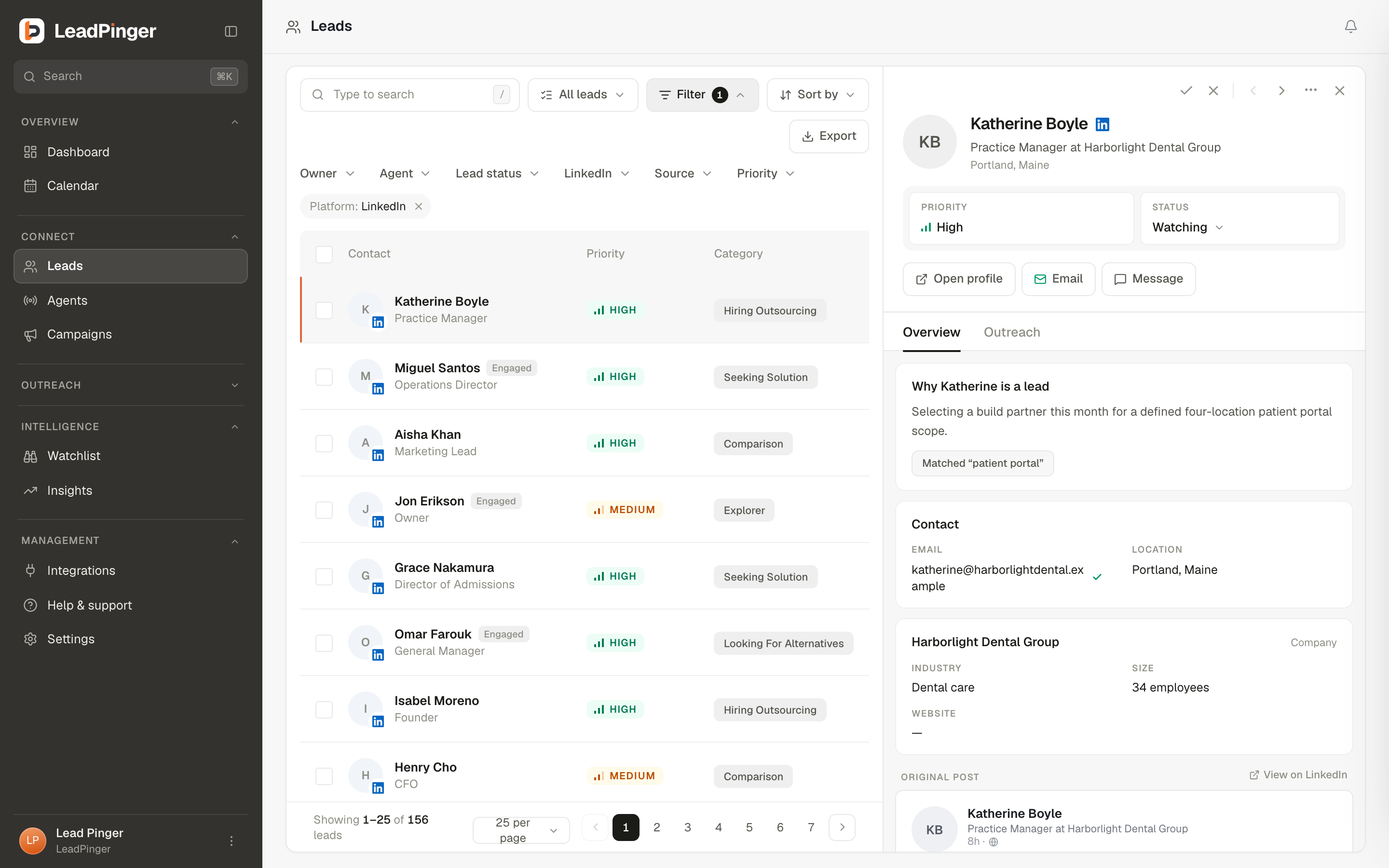The image size is (1389, 868).
Task: Click the checkmark icon in lead panel
Action: (x=1186, y=91)
